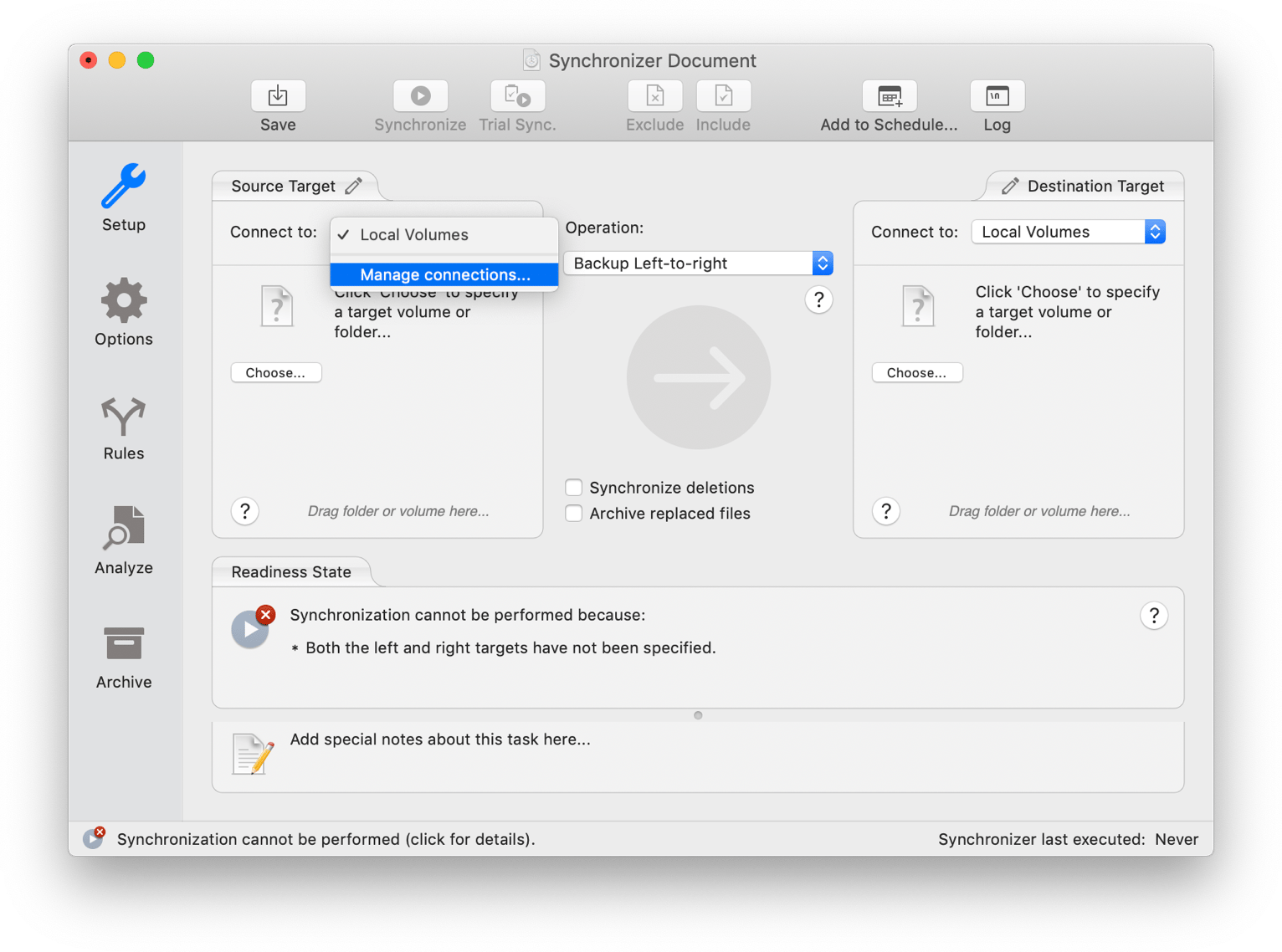Click the Add to Schedule icon
Image resolution: width=1282 pixels, height=952 pixels.
(x=889, y=97)
